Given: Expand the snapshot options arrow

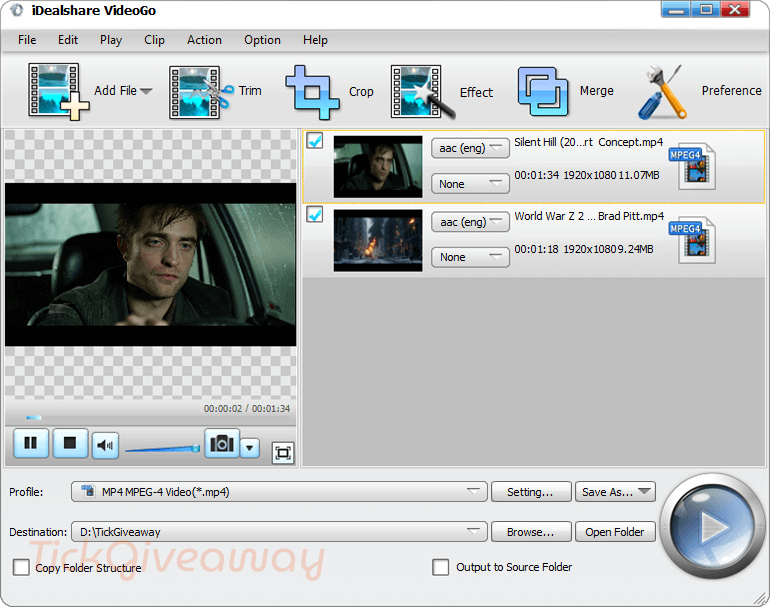Looking at the screenshot, I should 250,447.
